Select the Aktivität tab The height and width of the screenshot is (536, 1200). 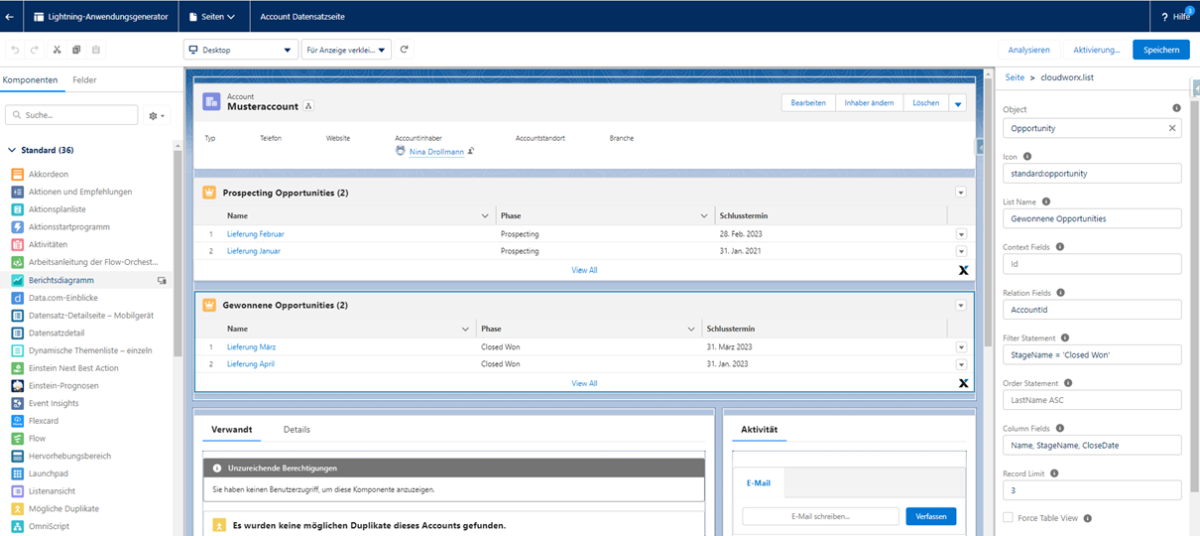[760, 429]
